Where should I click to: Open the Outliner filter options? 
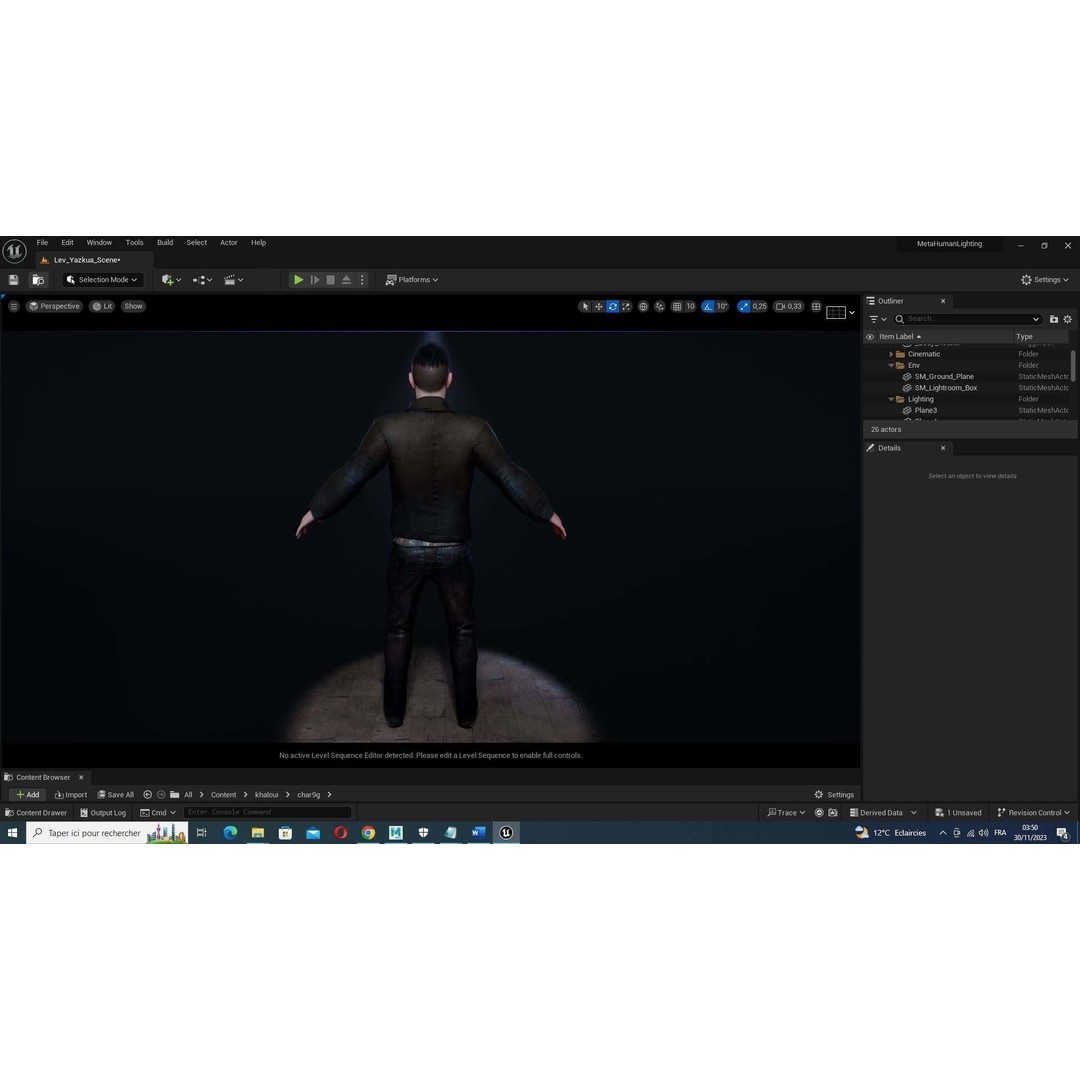878,319
